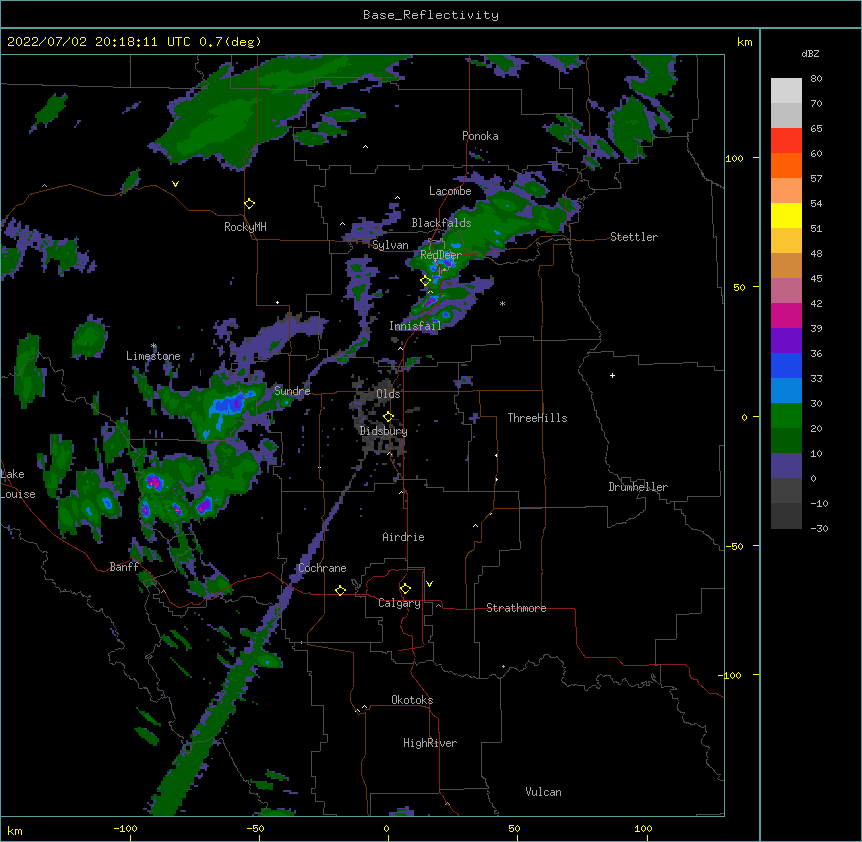The height and width of the screenshot is (842, 862).
Task: Click the 0 tick on the horizontal km axis
Action: (386, 829)
